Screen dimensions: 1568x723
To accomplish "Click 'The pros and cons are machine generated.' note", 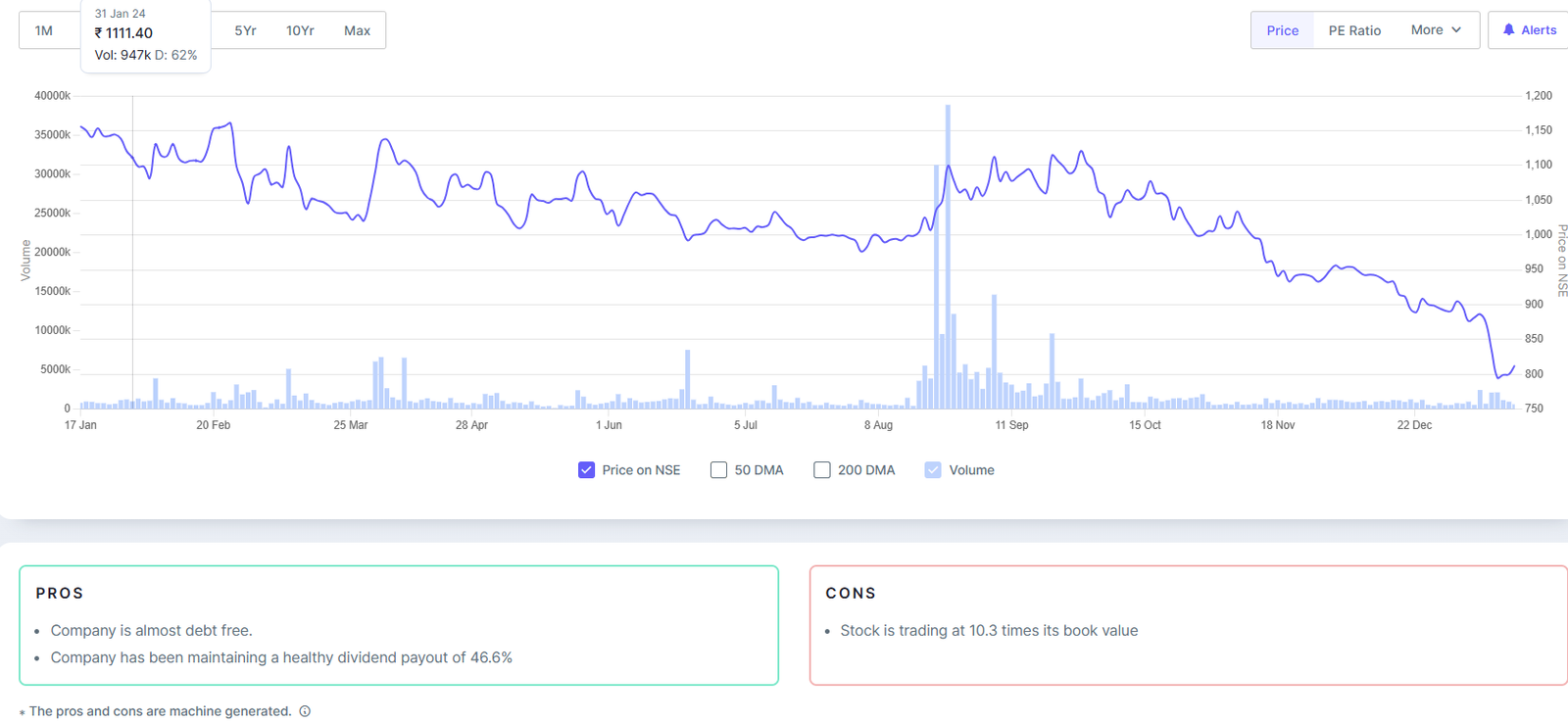I will 160,711.
